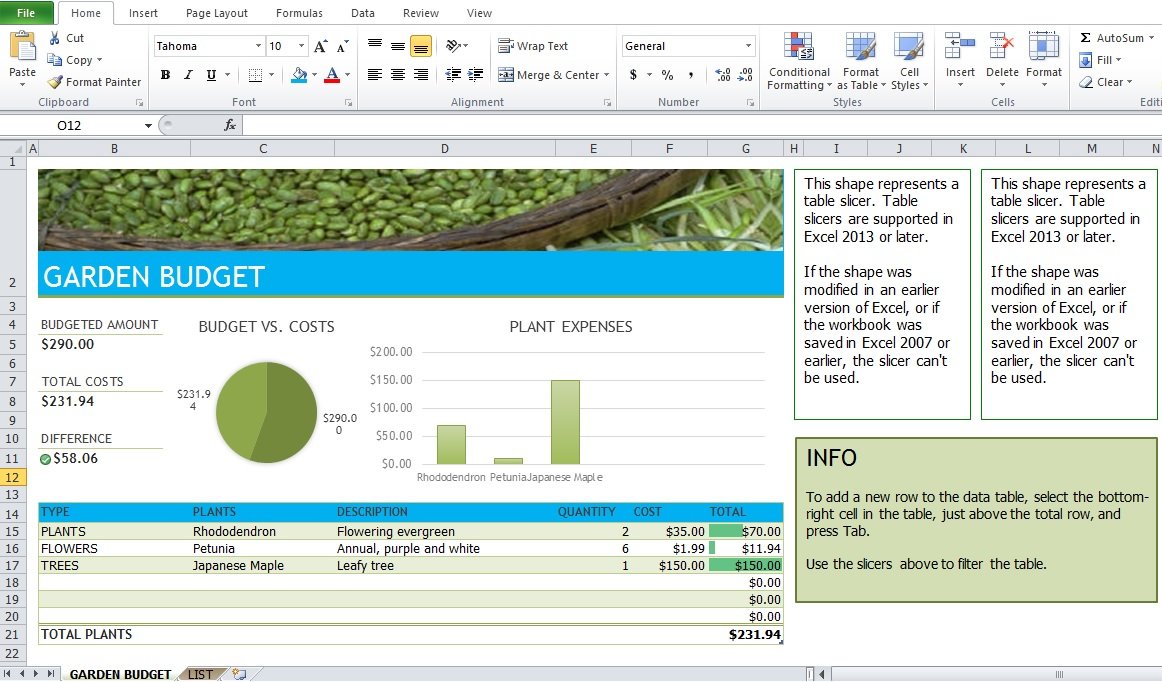The image size is (1162, 682).
Task: Toggle Wrap Text
Action: 533,46
